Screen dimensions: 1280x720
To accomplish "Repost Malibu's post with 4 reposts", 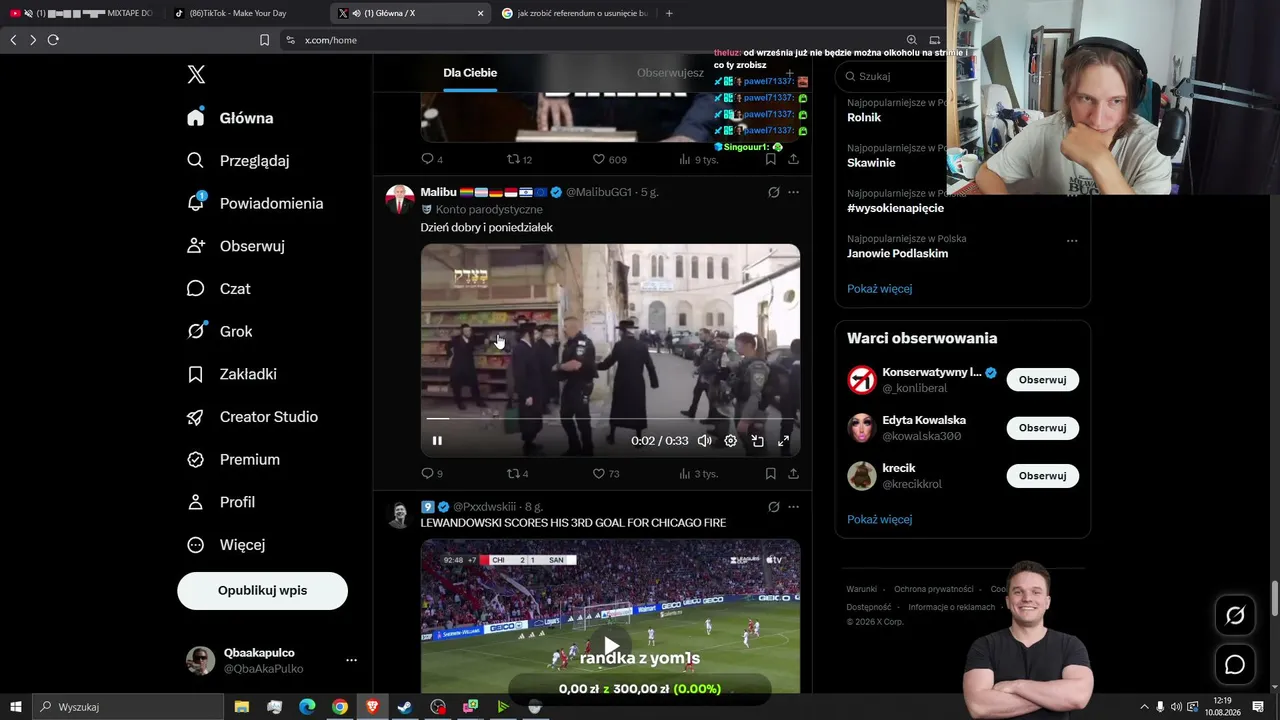I will (518, 474).
